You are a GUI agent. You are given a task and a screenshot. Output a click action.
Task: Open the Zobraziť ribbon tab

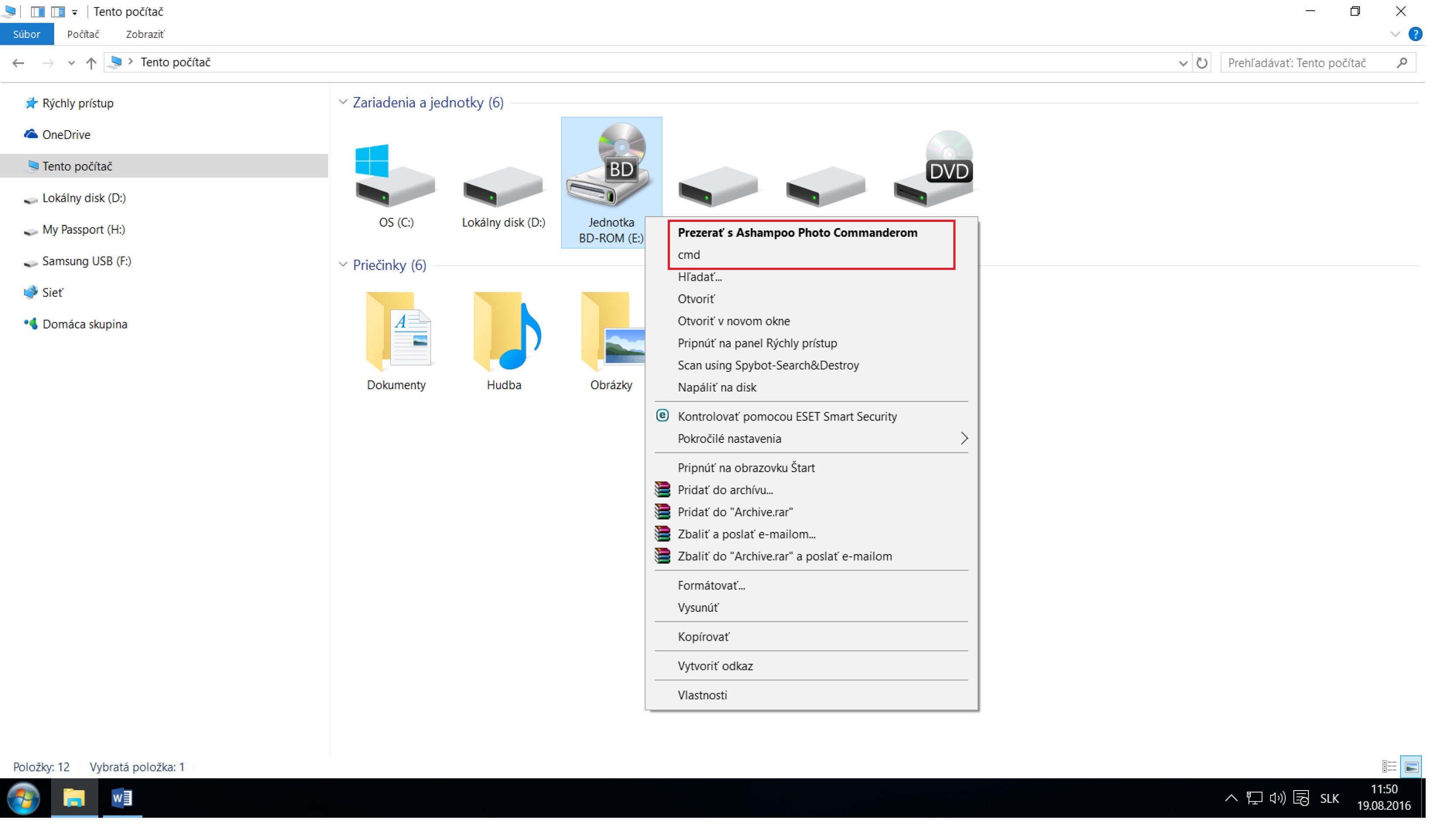click(145, 34)
